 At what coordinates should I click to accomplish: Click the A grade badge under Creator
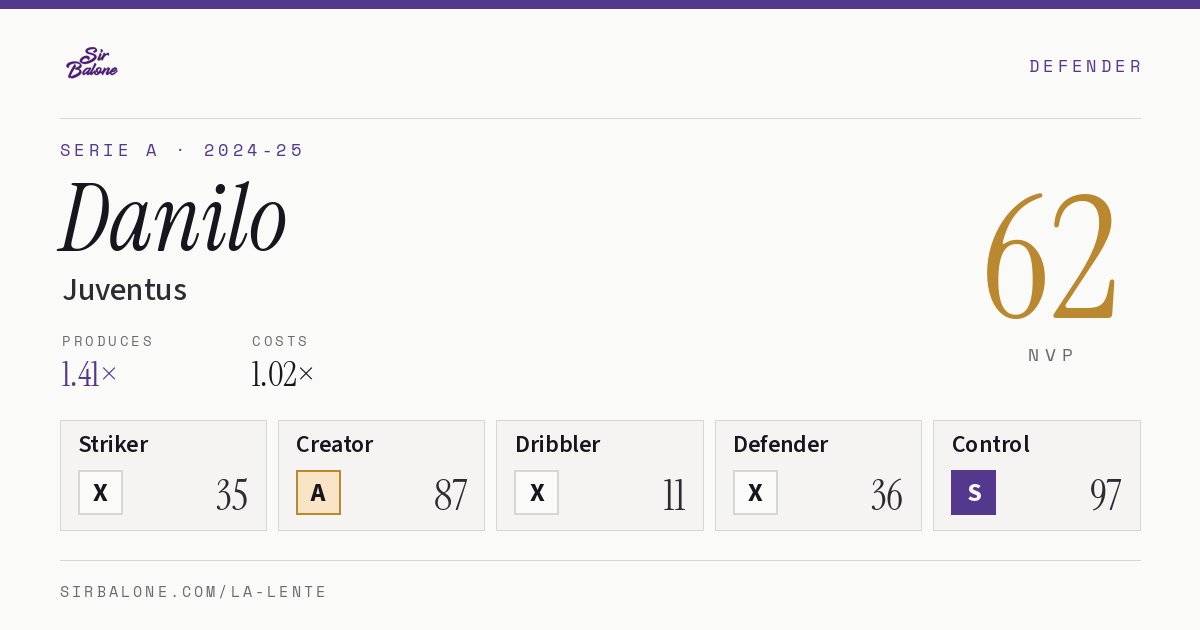coord(319,493)
